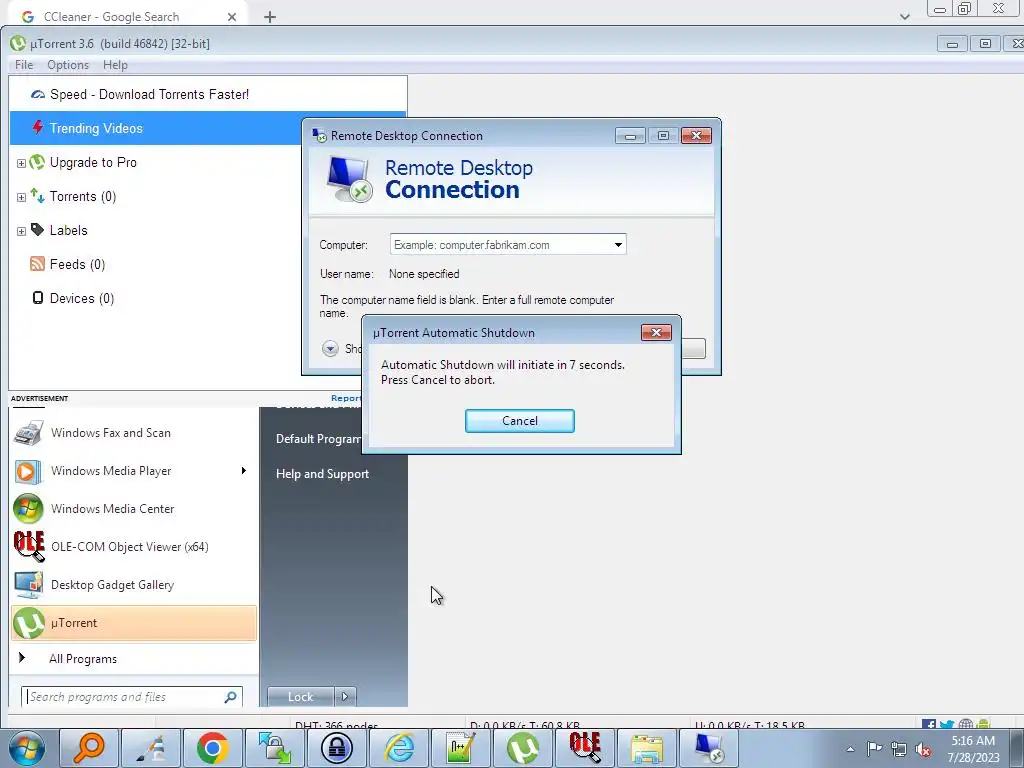Open the math notepad taskbar icon
1024x768 pixels.
460,748
